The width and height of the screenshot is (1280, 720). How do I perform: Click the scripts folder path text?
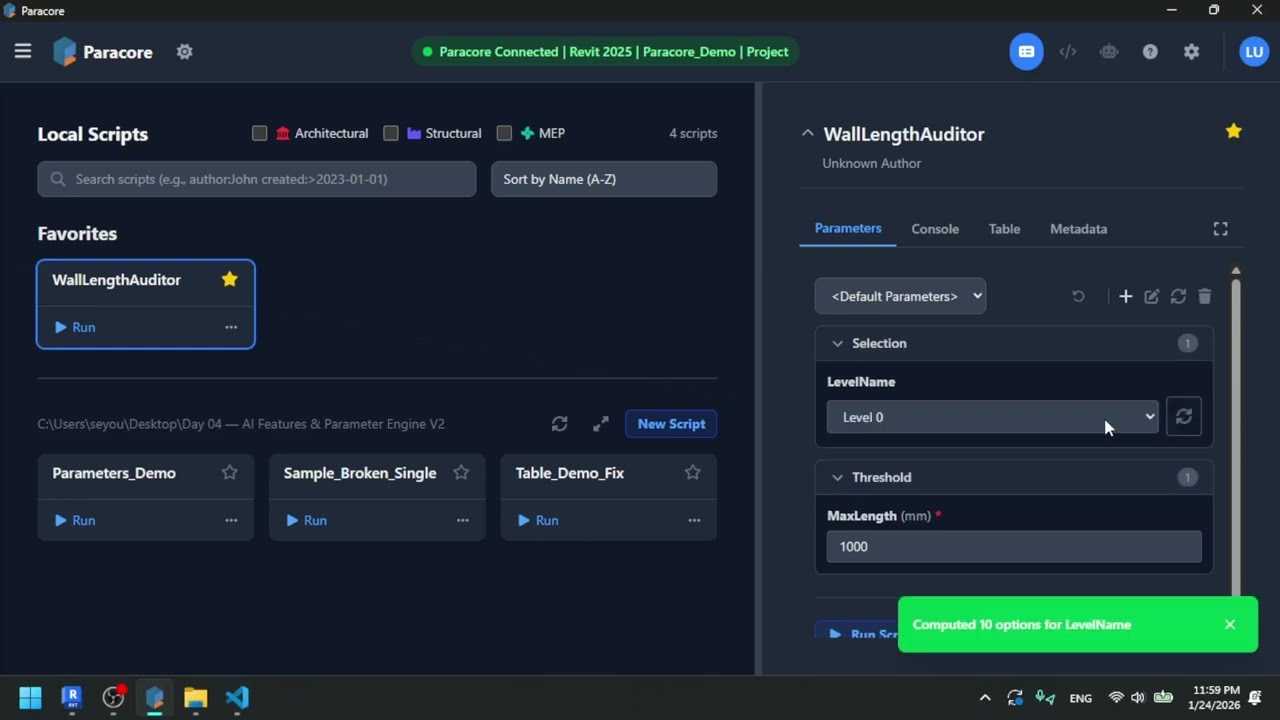(x=241, y=424)
